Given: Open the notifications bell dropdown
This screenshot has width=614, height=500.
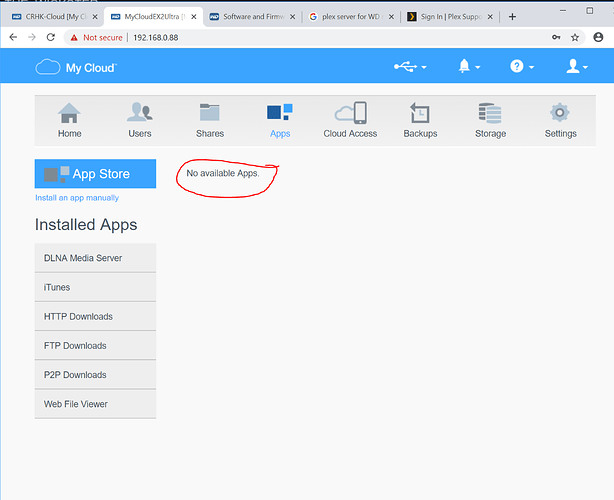Looking at the screenshot, I should pos(469,66).
